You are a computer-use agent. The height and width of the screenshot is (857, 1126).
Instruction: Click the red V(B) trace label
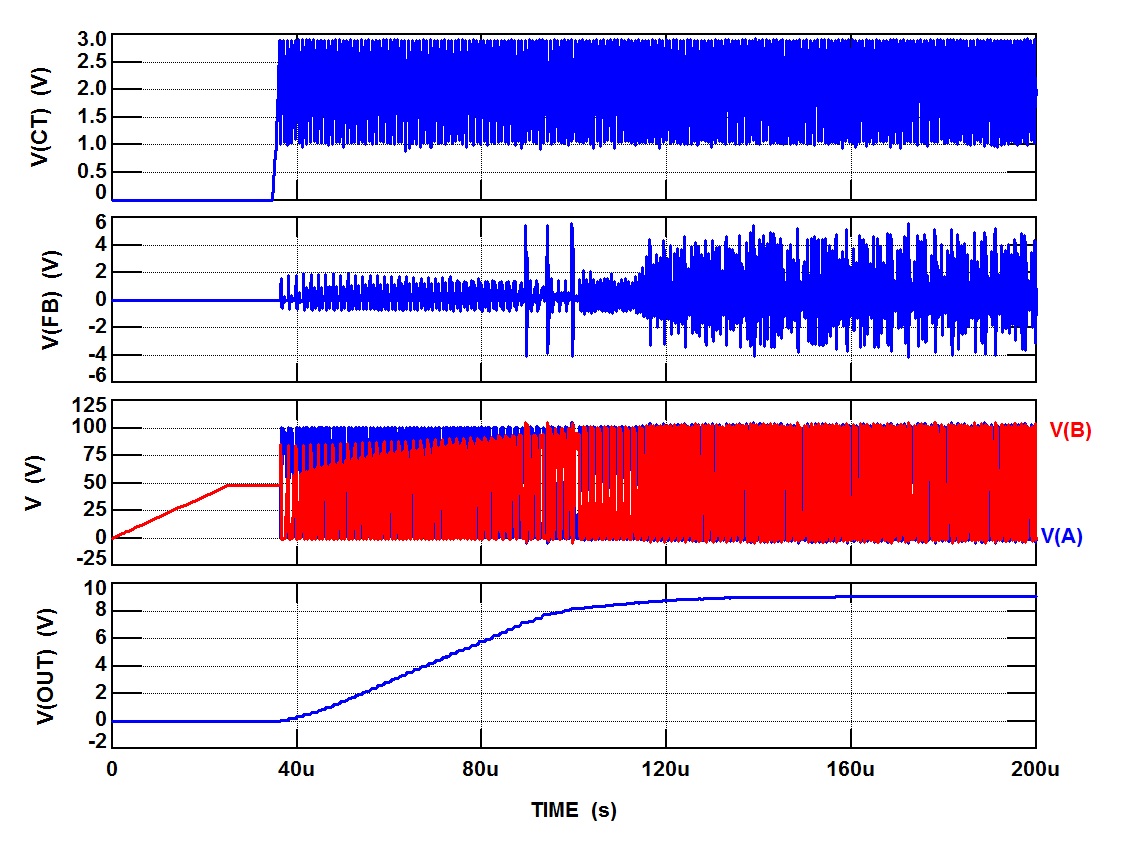(1070, 431)
